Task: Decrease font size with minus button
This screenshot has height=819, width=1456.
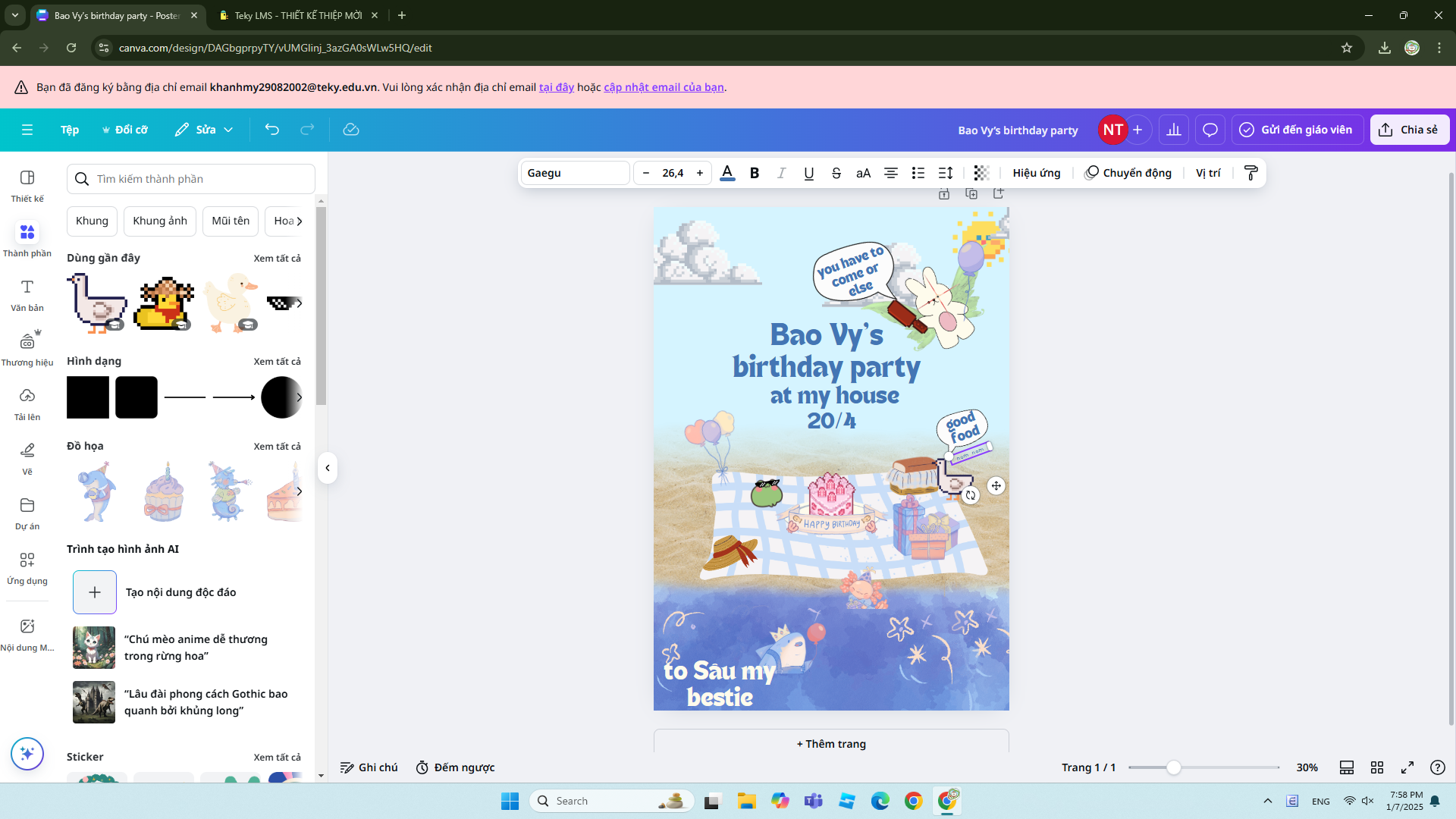Action: [646, 173]
